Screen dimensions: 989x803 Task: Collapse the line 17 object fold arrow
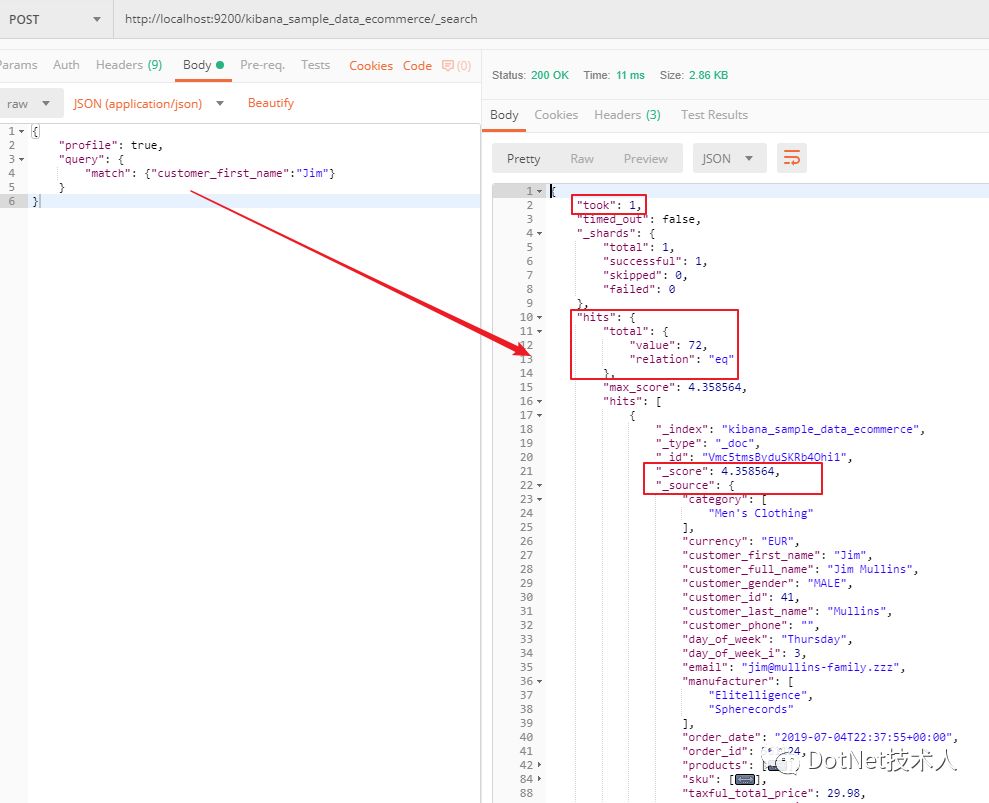coord(539,415)
